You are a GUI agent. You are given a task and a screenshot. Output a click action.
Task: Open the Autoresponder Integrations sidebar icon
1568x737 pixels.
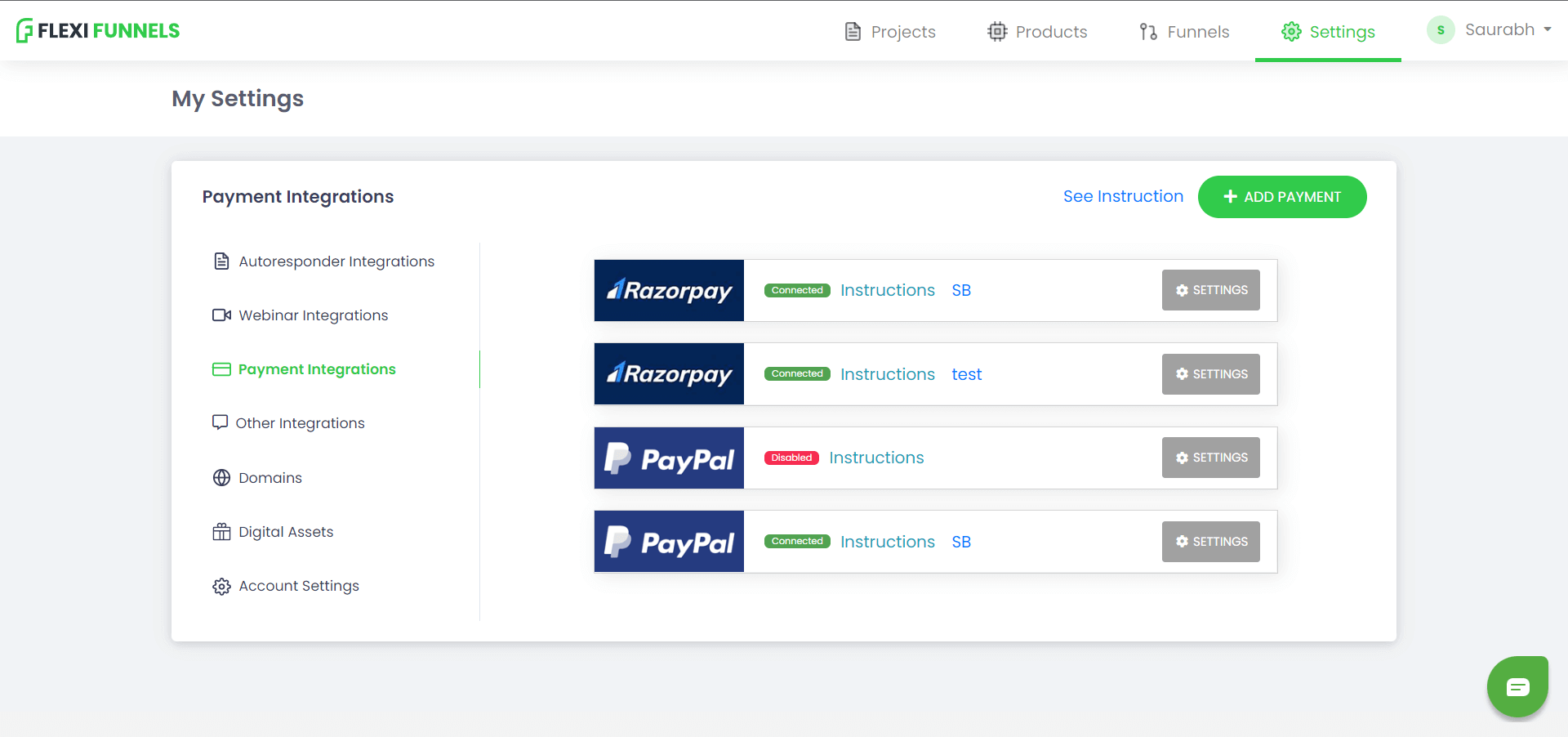tap(221, 261)
